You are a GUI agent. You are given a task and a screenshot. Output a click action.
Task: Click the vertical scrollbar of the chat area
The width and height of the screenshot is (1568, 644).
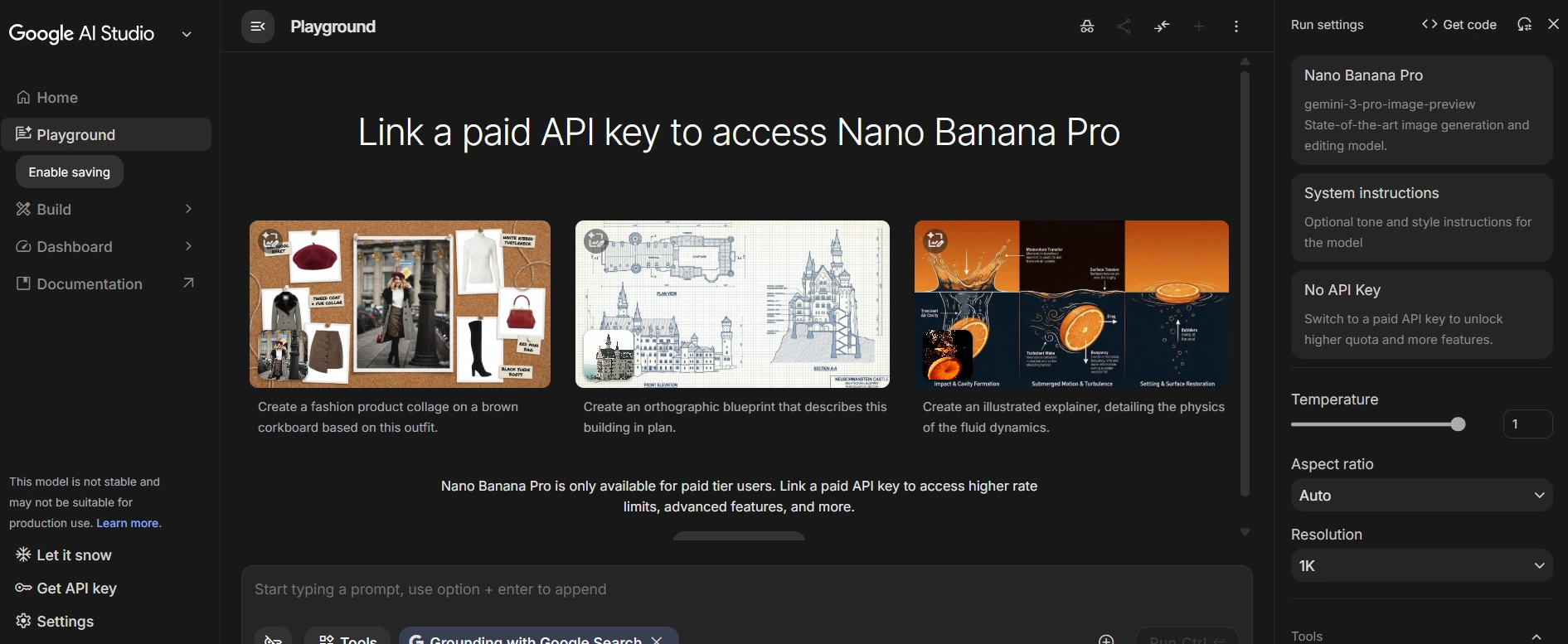coord(1245,284)
